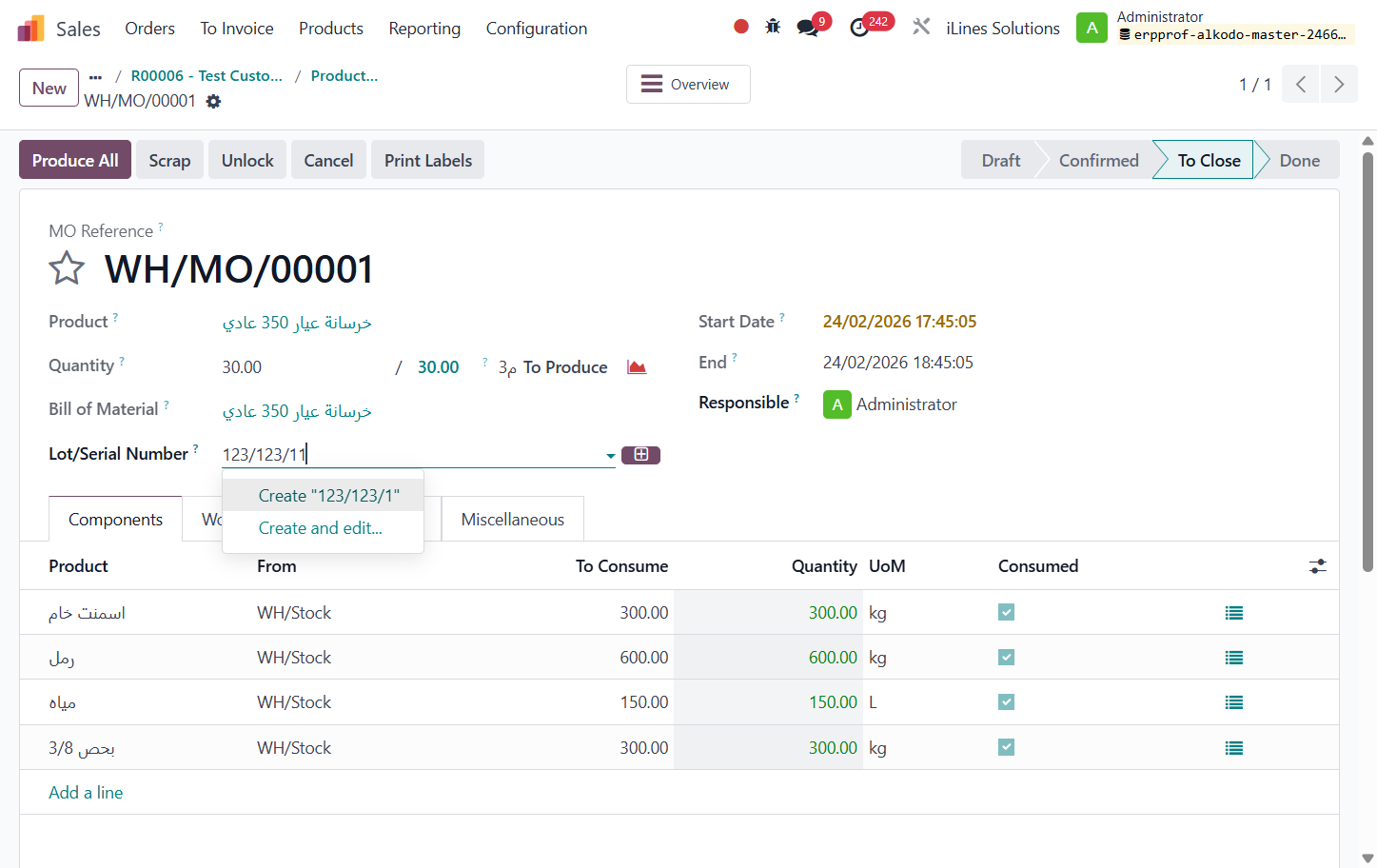Switch to the Miscellaneous tab
Image resolution: width=1377 pixels, height=868 pixels.
513,520
